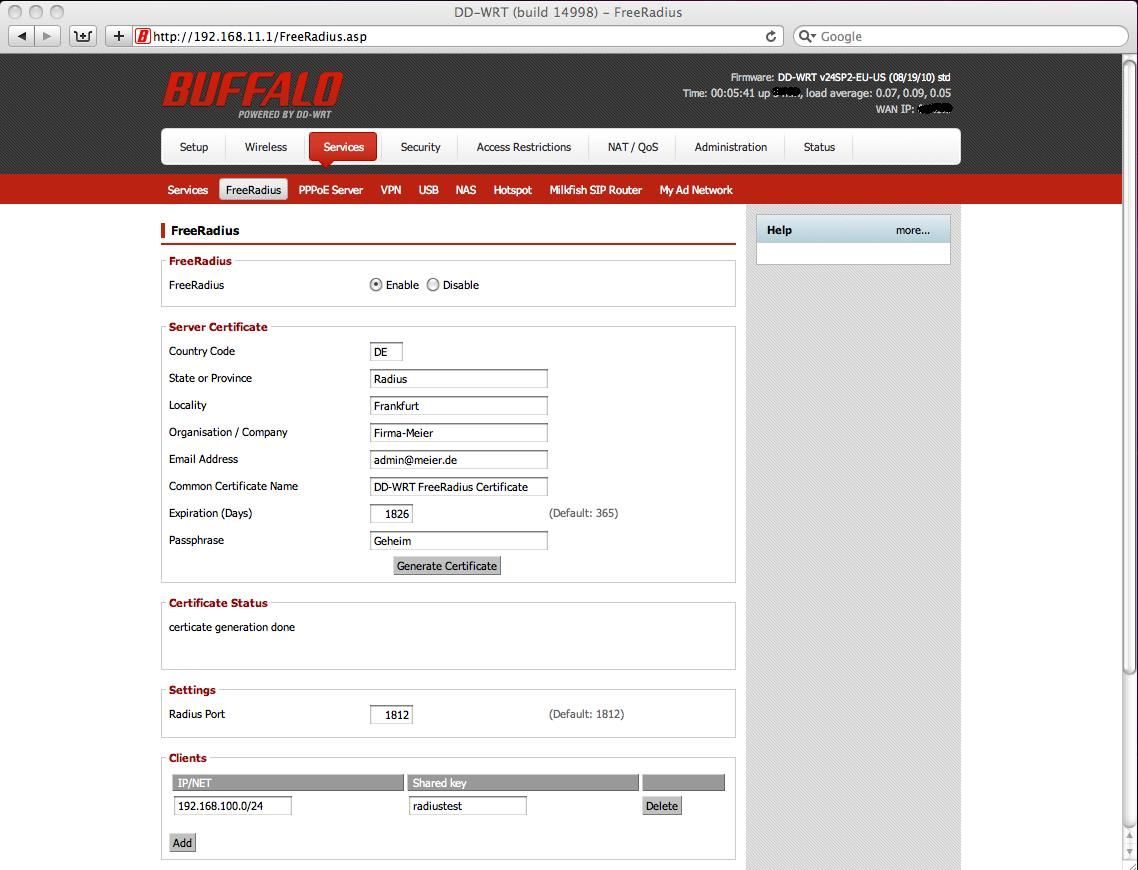The image size is (1138, 870).
Task: Open the Google search magnifier dropdown
Action: tap(807, 36)
